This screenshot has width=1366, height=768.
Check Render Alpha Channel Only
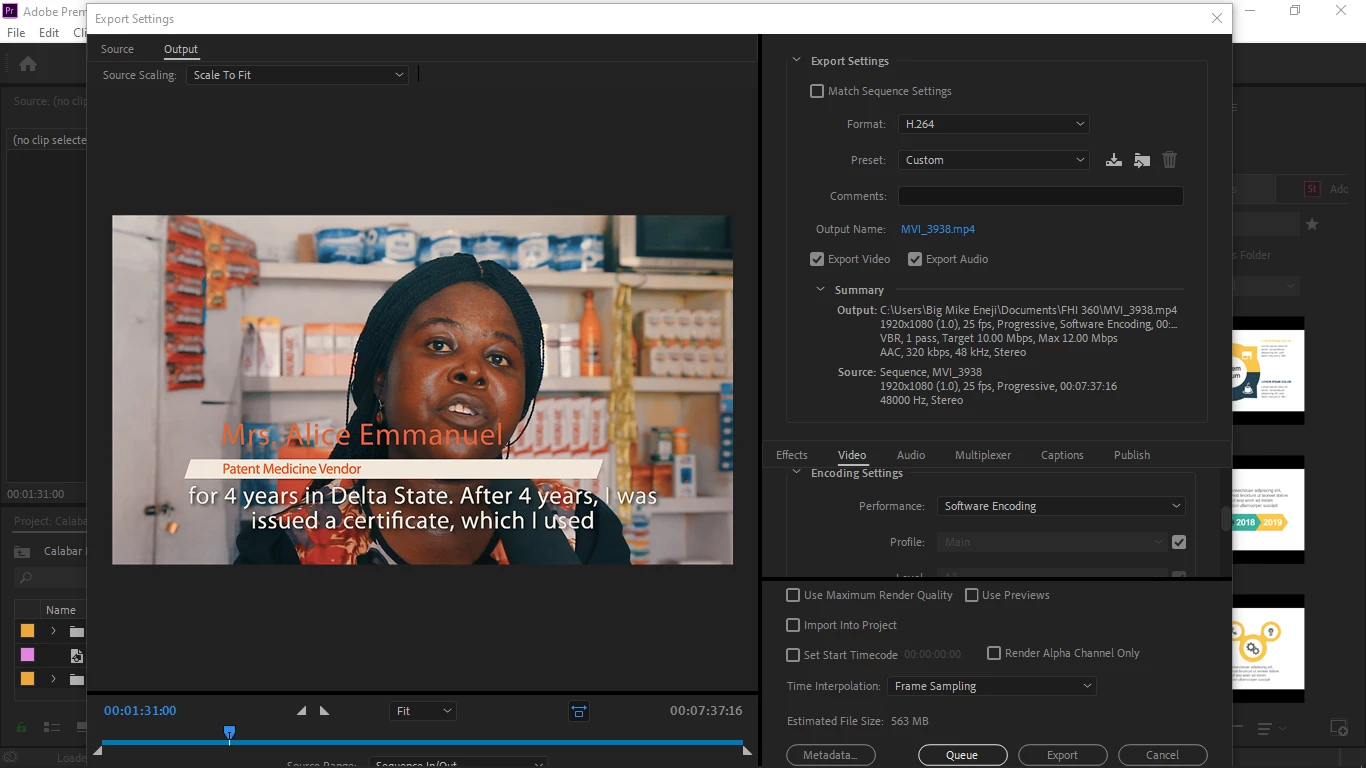click(994, 653)
